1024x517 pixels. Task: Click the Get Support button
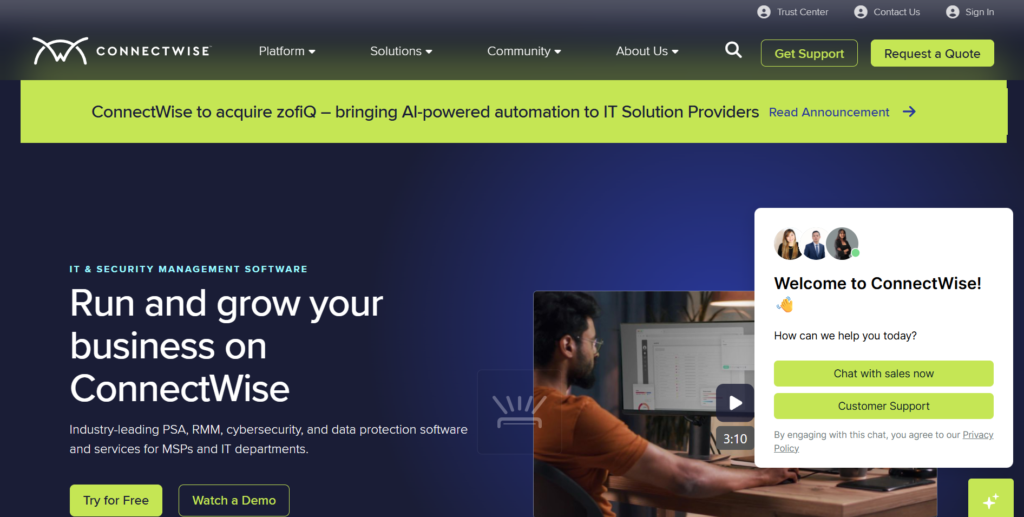coord(809,54)
